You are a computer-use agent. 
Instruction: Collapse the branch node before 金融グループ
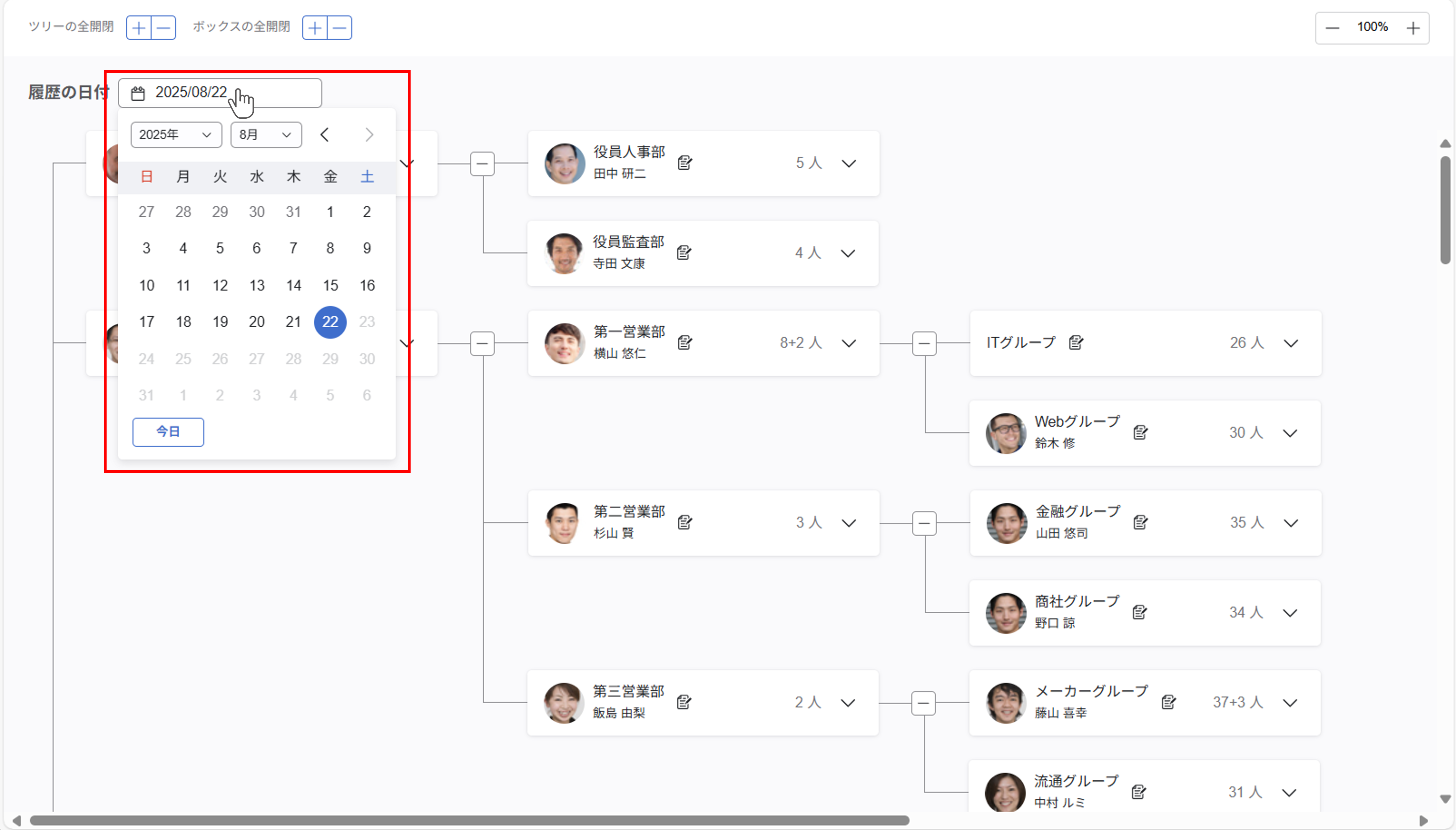click(x=924, y=523)
